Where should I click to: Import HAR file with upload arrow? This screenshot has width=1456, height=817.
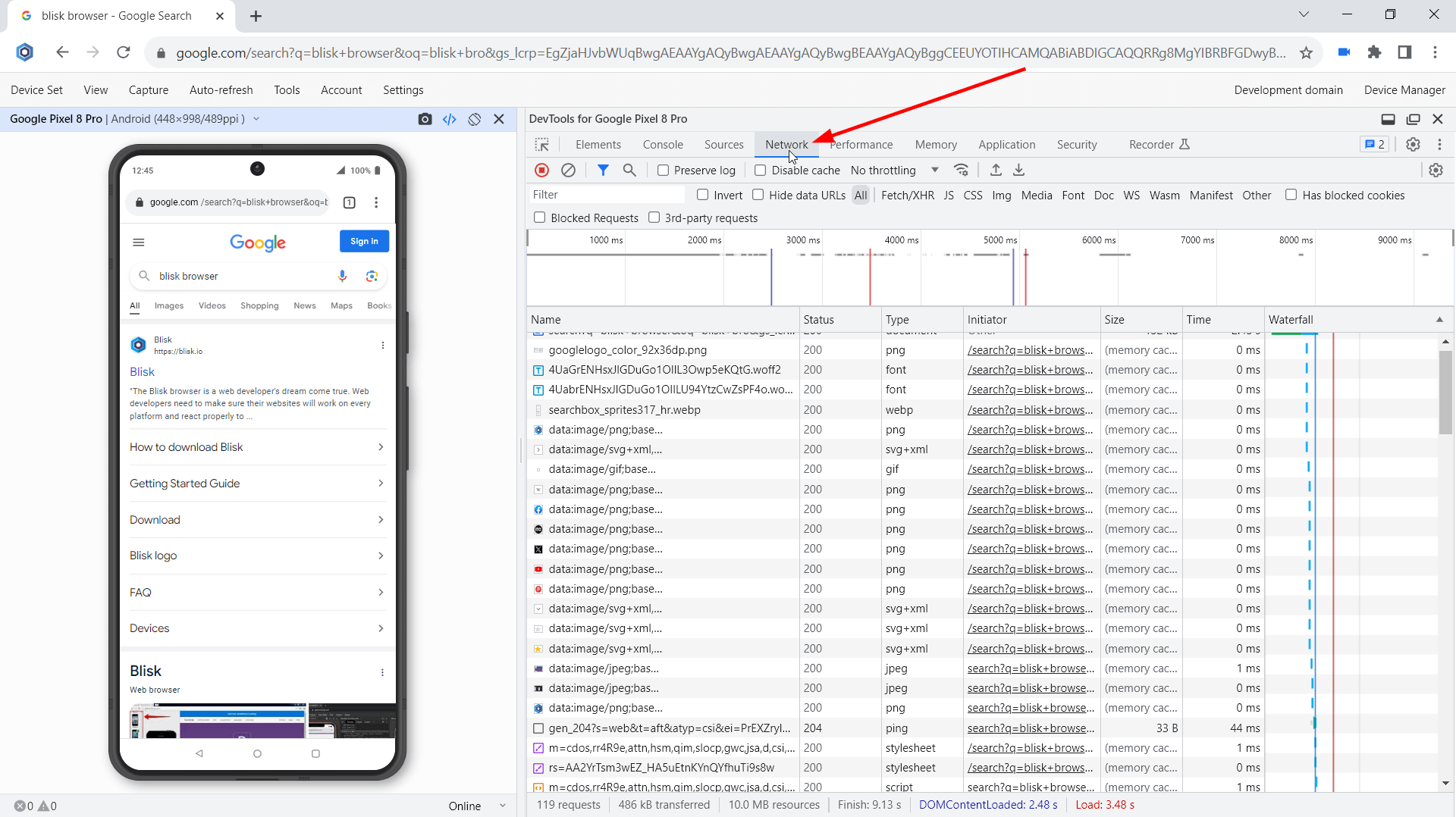pos(996,171)
